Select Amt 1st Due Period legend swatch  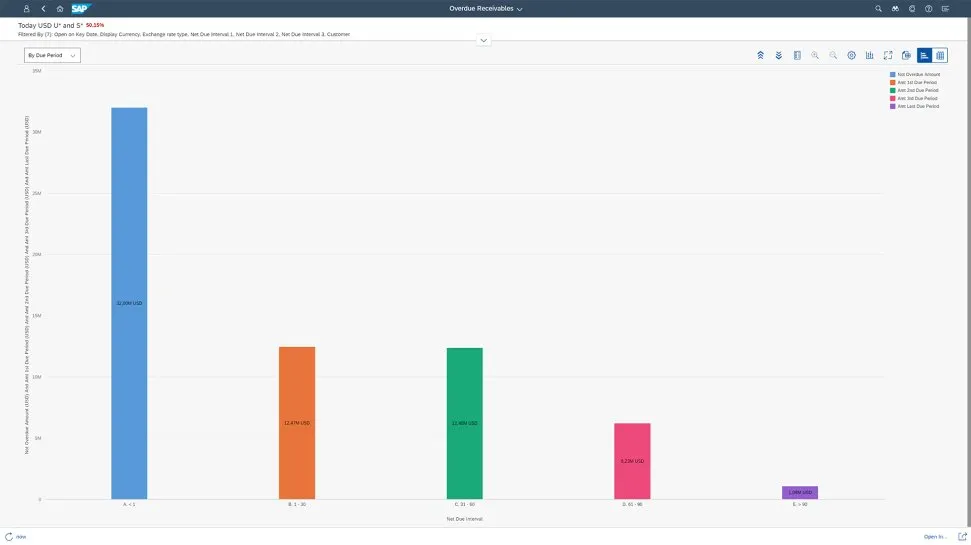point(892,82)
